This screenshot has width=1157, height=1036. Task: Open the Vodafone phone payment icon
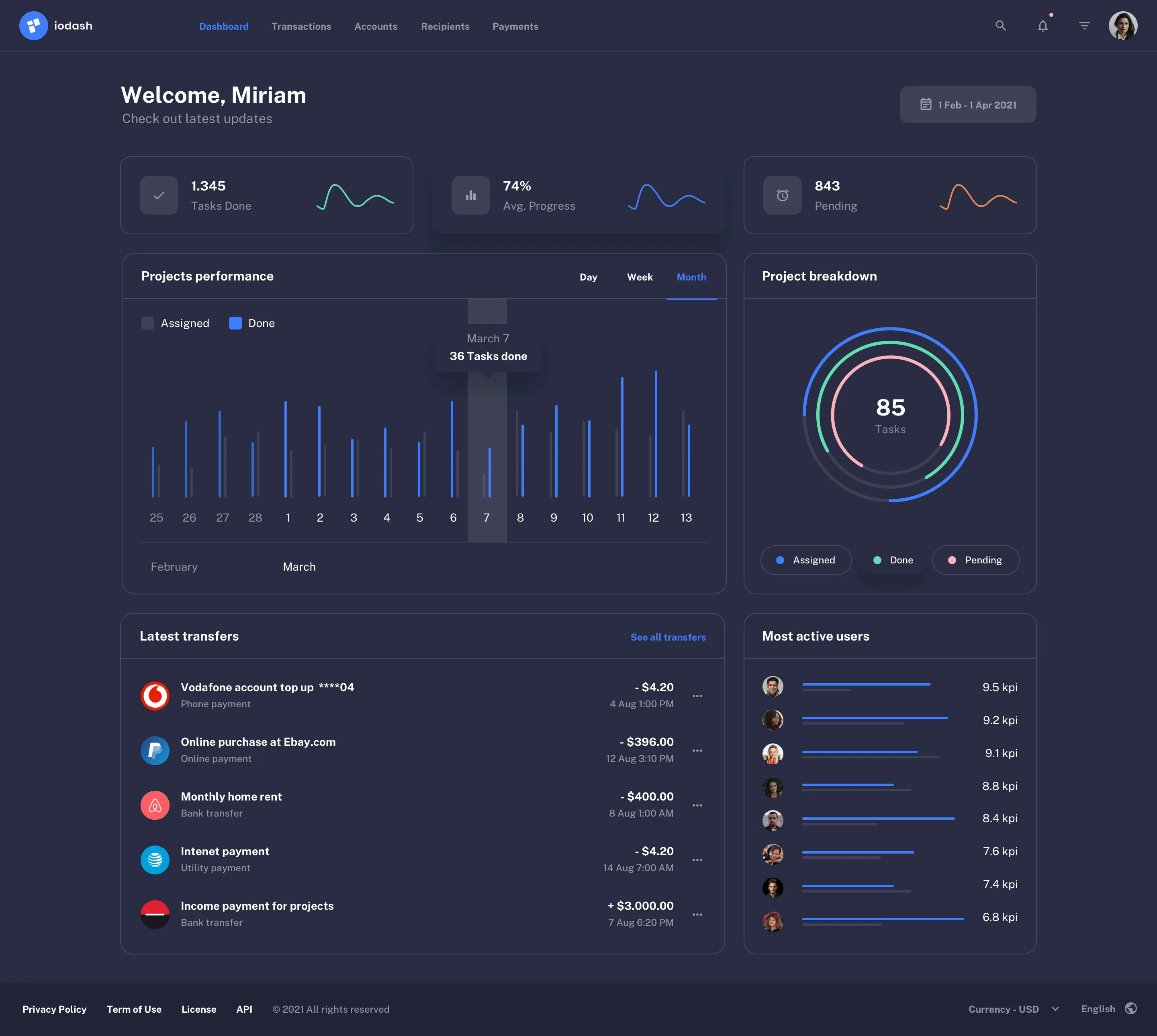click(x=155, y=696)
